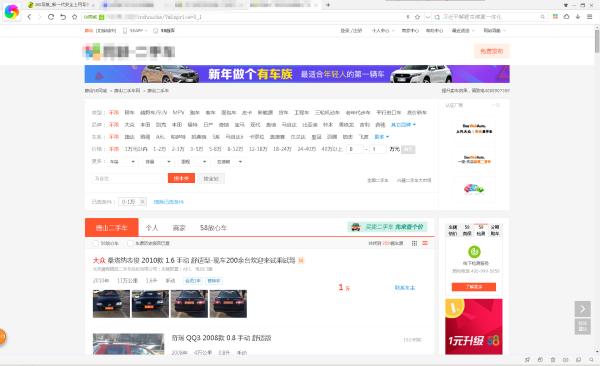Open the 大众 2010款 1.6 手动 listing title
This screenshot has width=600, height=366.
coord(194,260)
